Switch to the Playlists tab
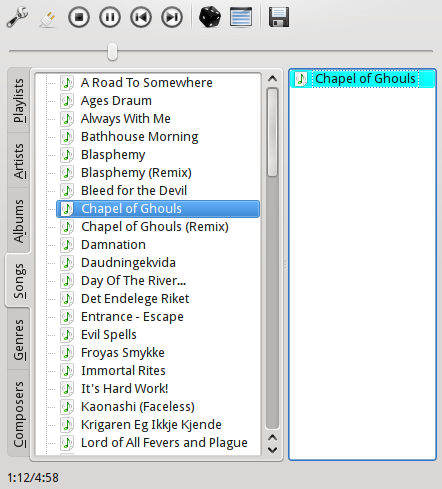This screenshot has width=442, height=489. coord(19,100)
